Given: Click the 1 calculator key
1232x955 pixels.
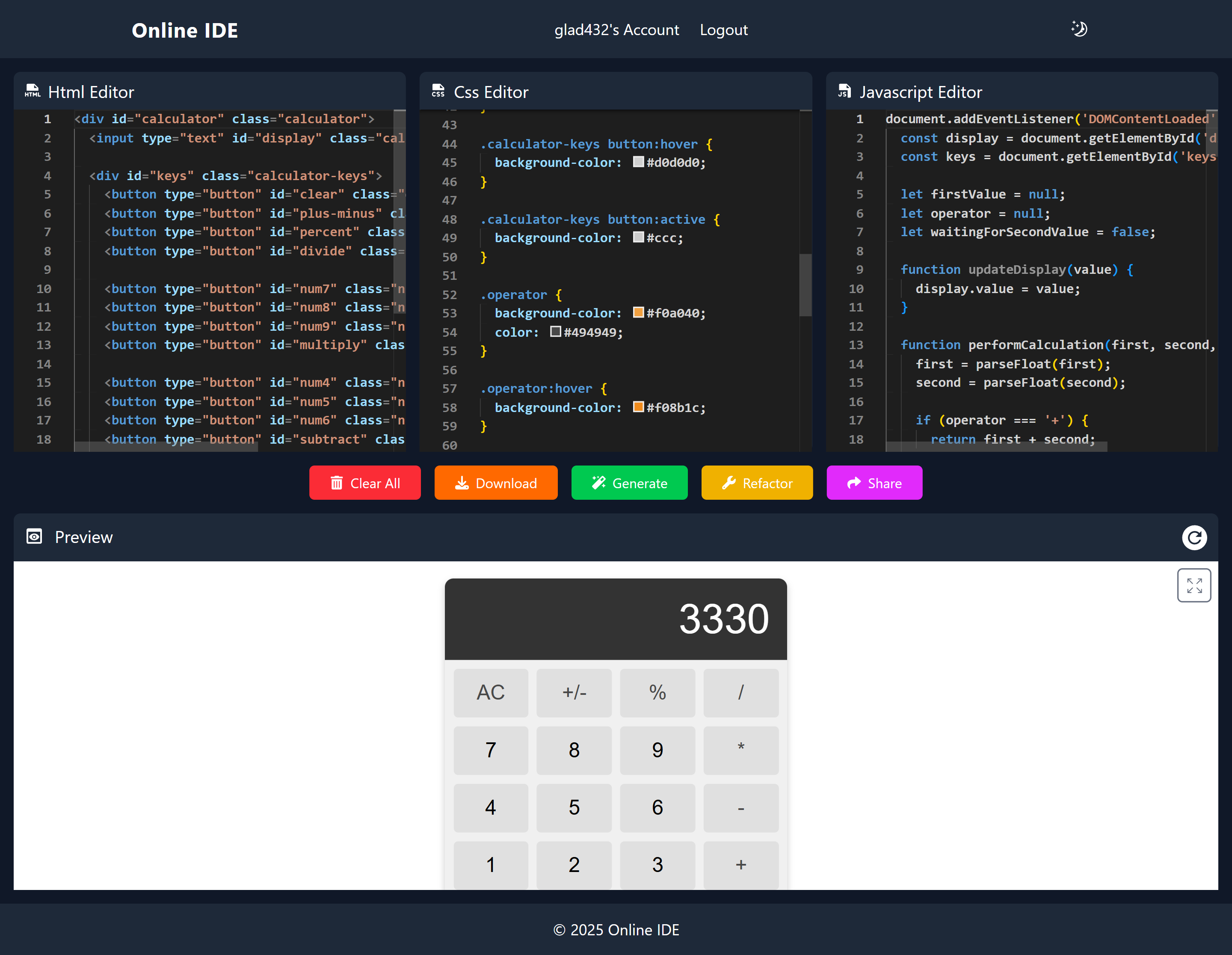Looking at the screenshot, I should (x=490, y=865).
